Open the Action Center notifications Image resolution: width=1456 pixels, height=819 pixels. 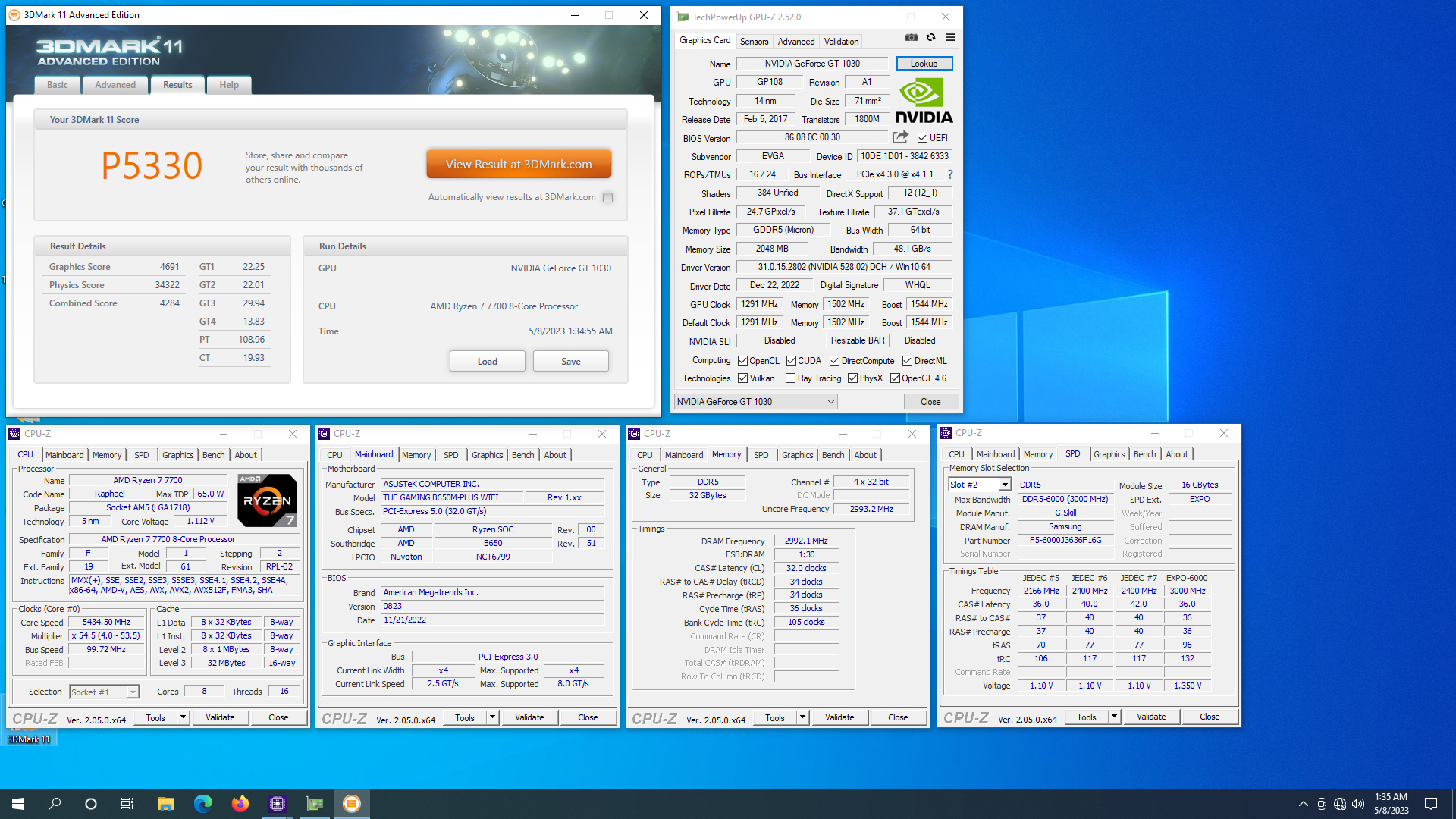click(x=1431, y=804)
